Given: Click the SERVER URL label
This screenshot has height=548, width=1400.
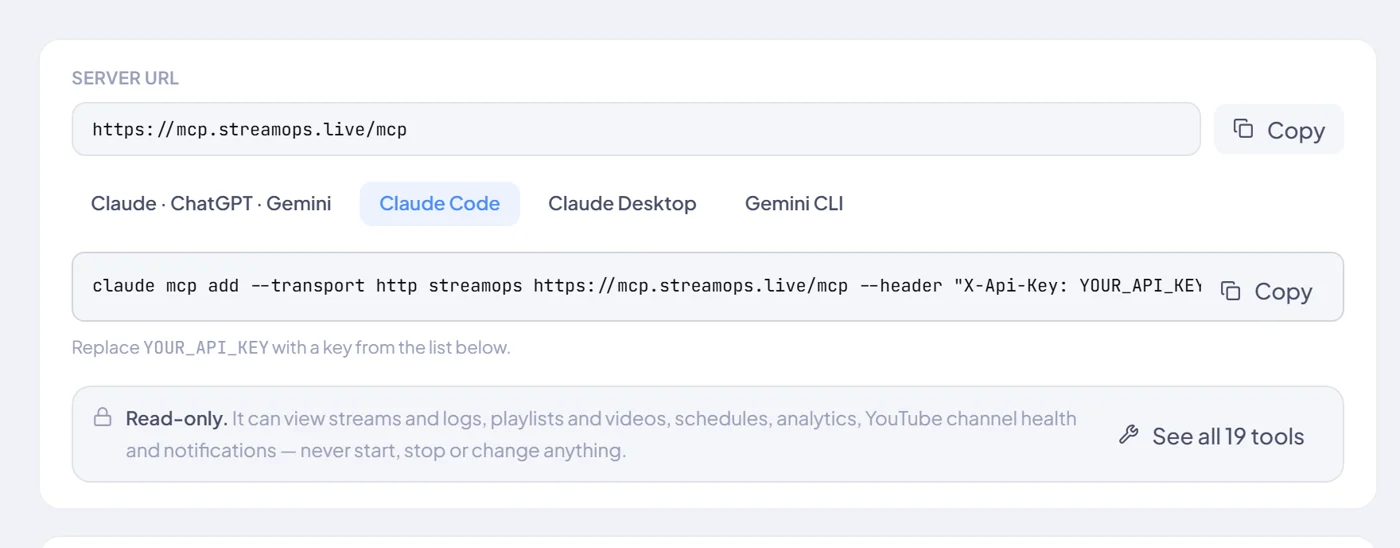Looking at the screenshot, I should (x=125, y=78).
